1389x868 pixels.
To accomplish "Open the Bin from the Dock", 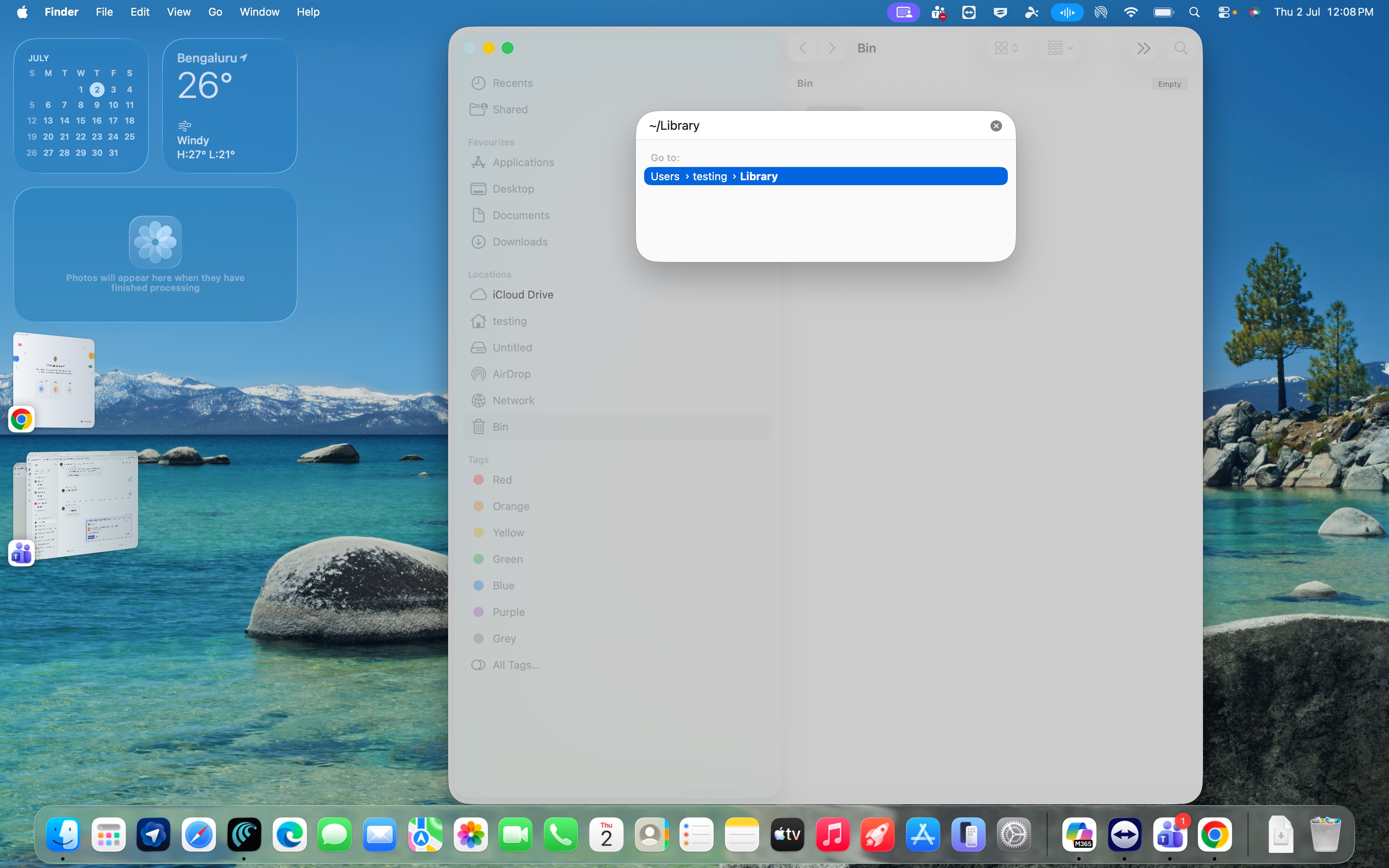I will tap(1325, 834).
